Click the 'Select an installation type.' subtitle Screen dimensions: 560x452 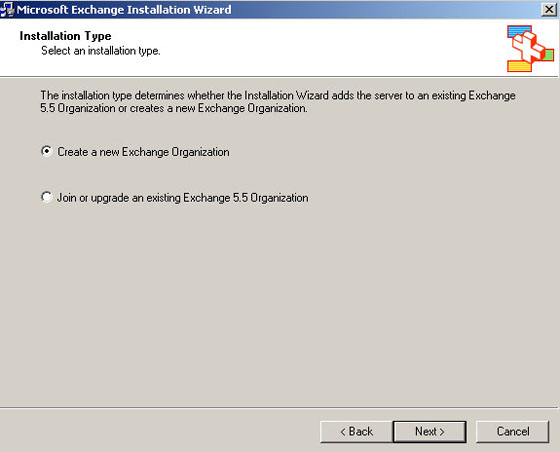coord(101,51)
